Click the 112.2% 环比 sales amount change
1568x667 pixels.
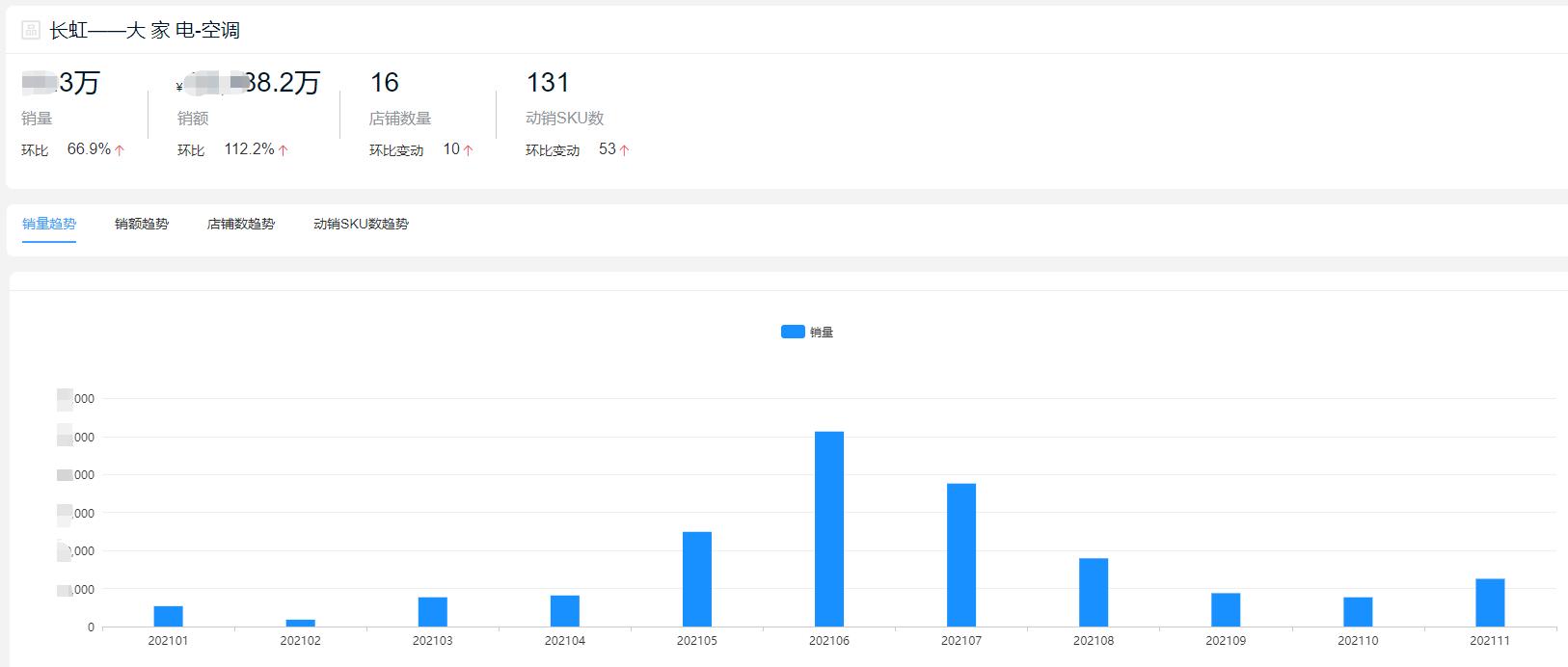(x=249, y=149)
